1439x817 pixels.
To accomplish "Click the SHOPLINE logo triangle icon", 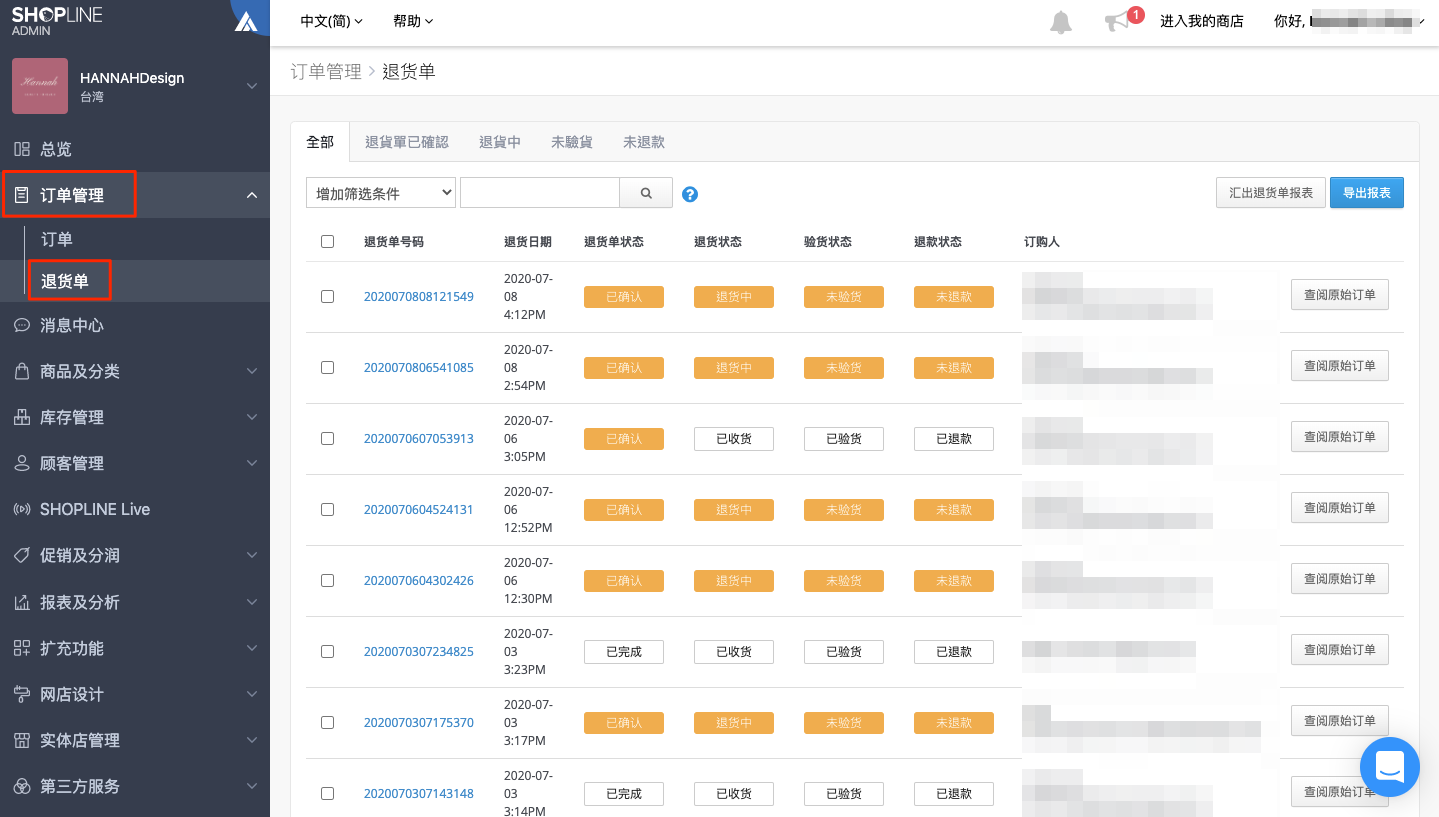I will coord(245,21).
